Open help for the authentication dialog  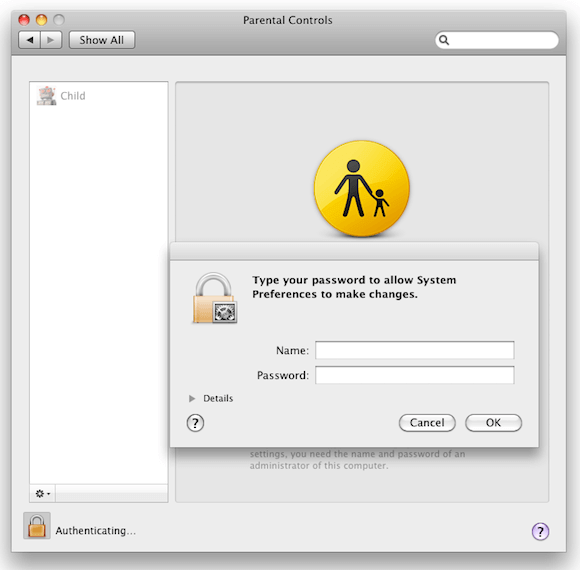tap(195, 423)
